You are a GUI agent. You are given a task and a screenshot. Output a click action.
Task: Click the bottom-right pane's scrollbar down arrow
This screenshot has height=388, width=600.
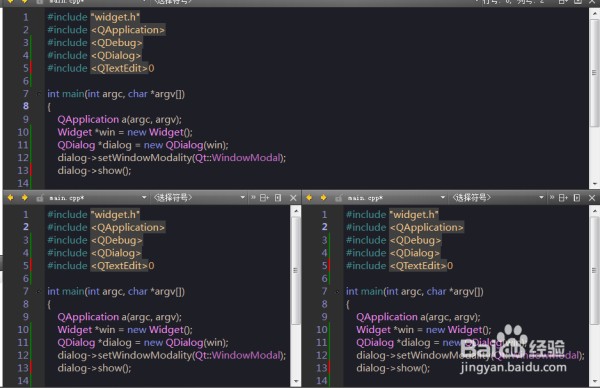[594, 381]
